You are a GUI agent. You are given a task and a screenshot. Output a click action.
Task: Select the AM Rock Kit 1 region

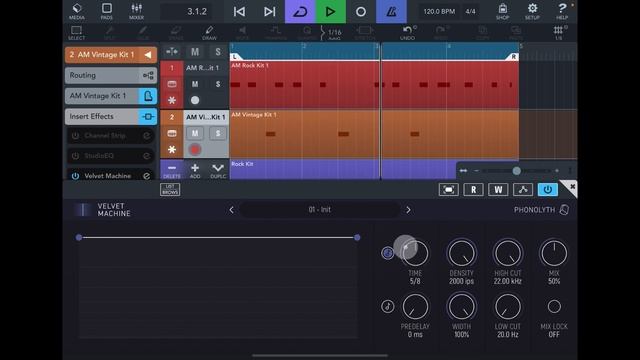pos(374,85)
